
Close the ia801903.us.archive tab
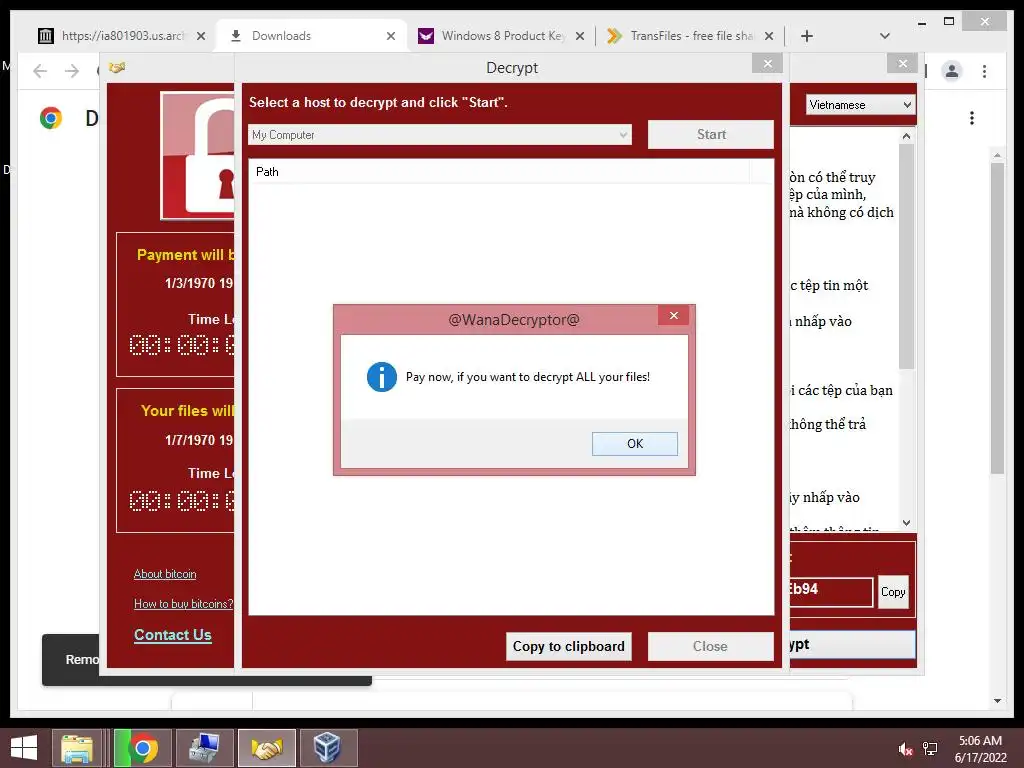point(201,36)
